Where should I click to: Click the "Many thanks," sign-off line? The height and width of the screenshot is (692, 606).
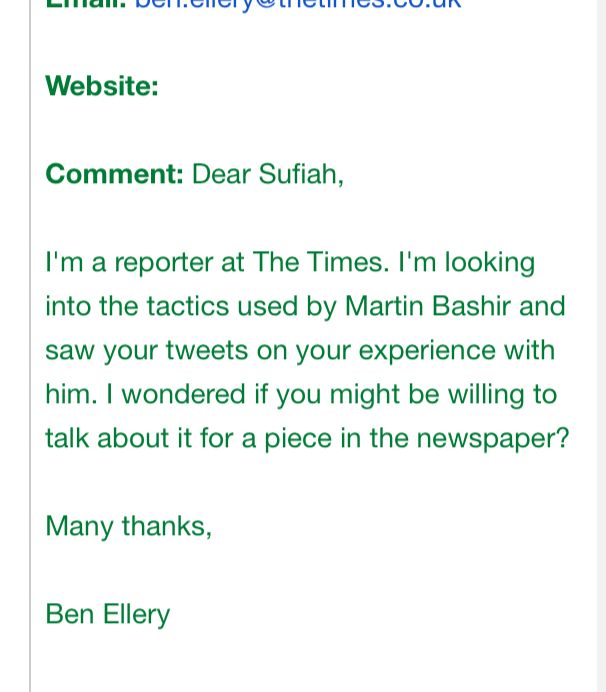128,526
